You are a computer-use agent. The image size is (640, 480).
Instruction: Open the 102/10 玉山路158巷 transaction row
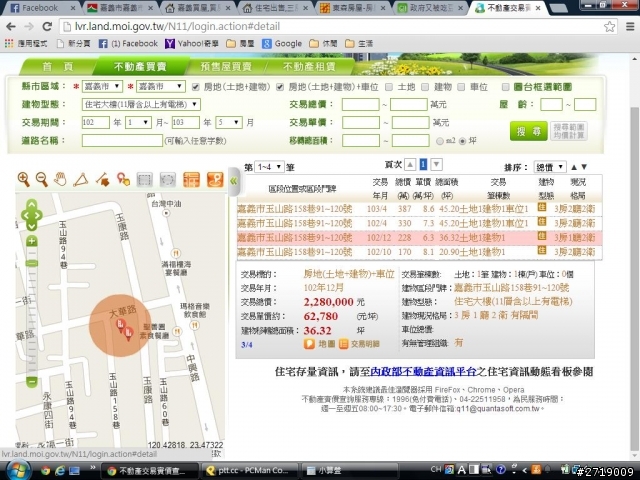coord(419,252)
